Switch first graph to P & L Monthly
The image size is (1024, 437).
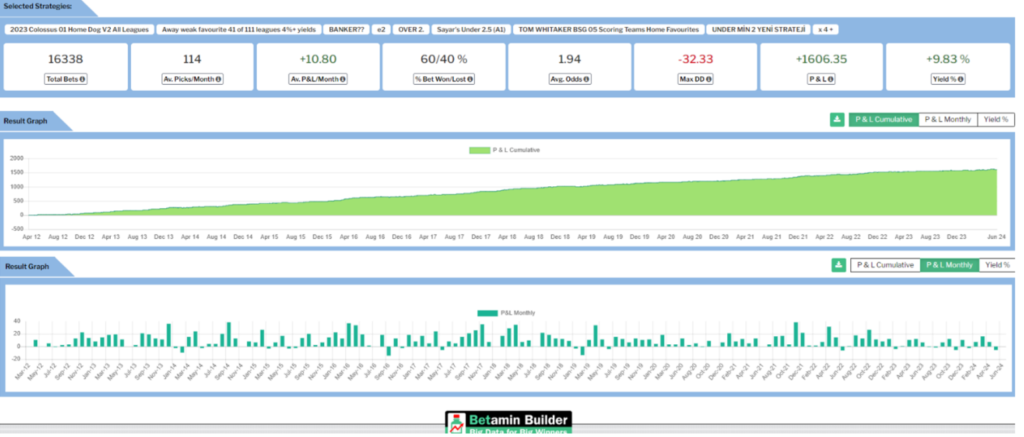click(x=947, y=119)
